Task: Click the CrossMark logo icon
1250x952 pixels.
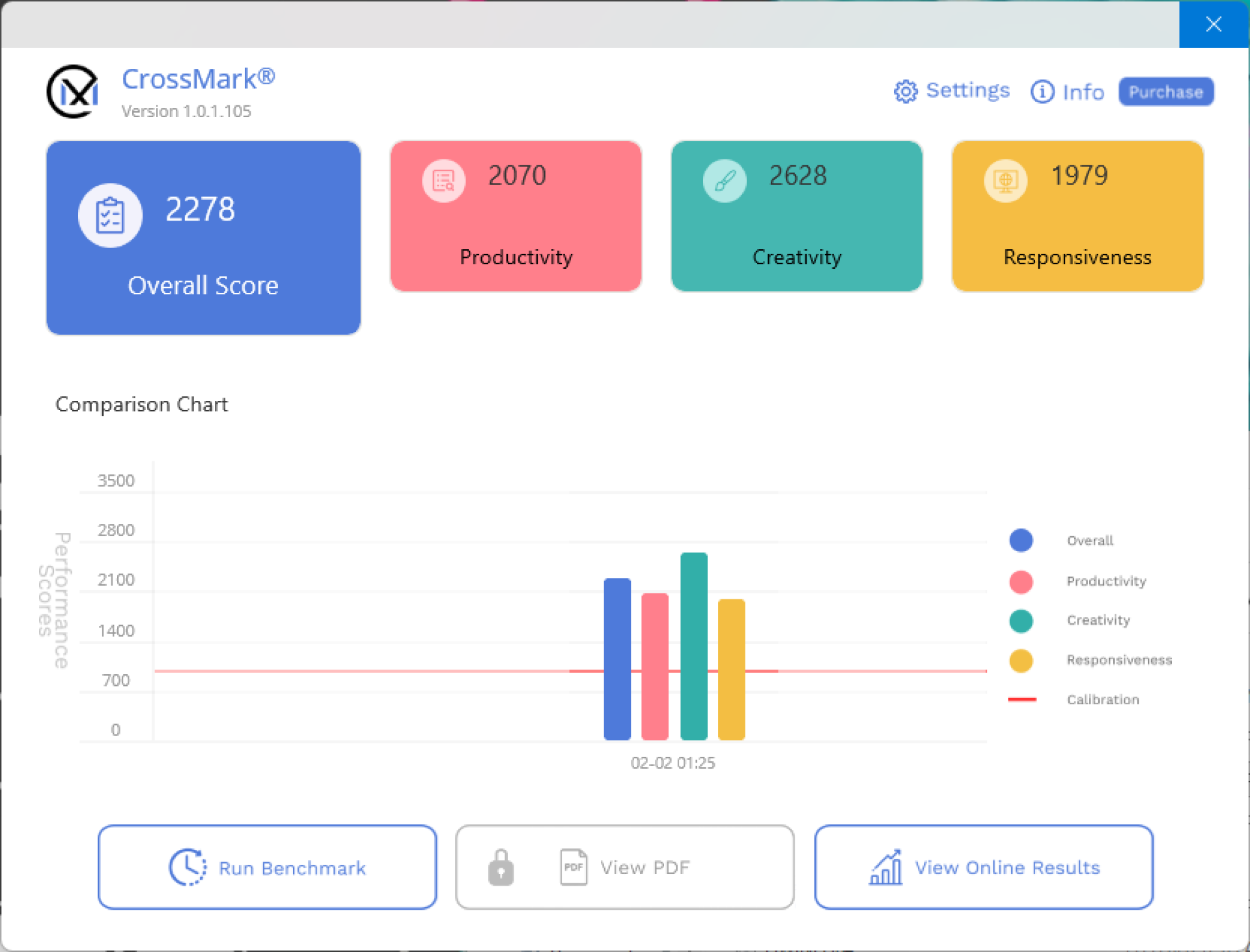Action: click(73, 92)
